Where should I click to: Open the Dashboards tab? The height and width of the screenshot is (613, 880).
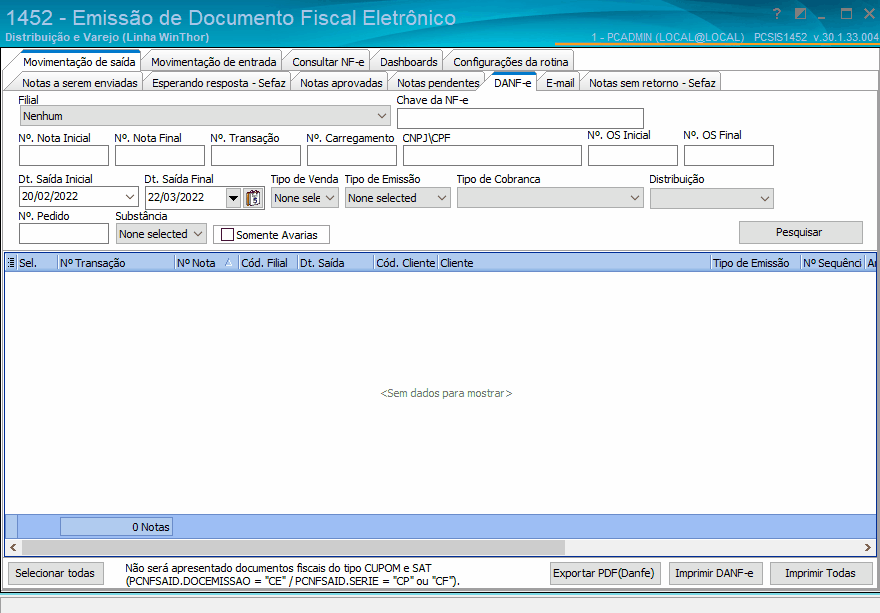click(409, 62)
